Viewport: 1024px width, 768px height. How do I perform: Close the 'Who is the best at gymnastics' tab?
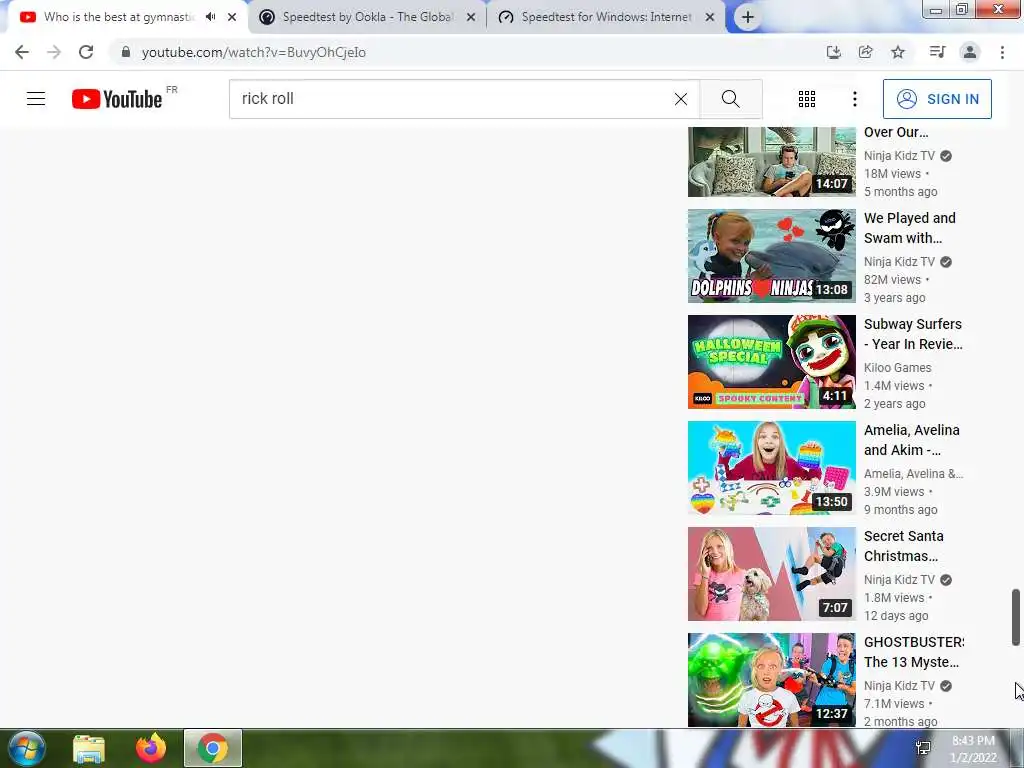click(x=232, y=17)
